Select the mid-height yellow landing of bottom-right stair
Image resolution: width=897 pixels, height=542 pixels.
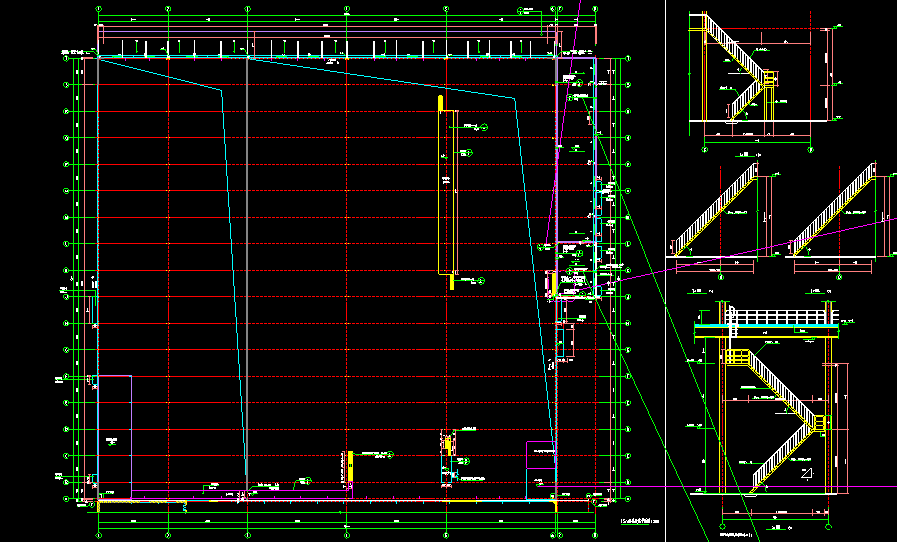coord(820,424)
